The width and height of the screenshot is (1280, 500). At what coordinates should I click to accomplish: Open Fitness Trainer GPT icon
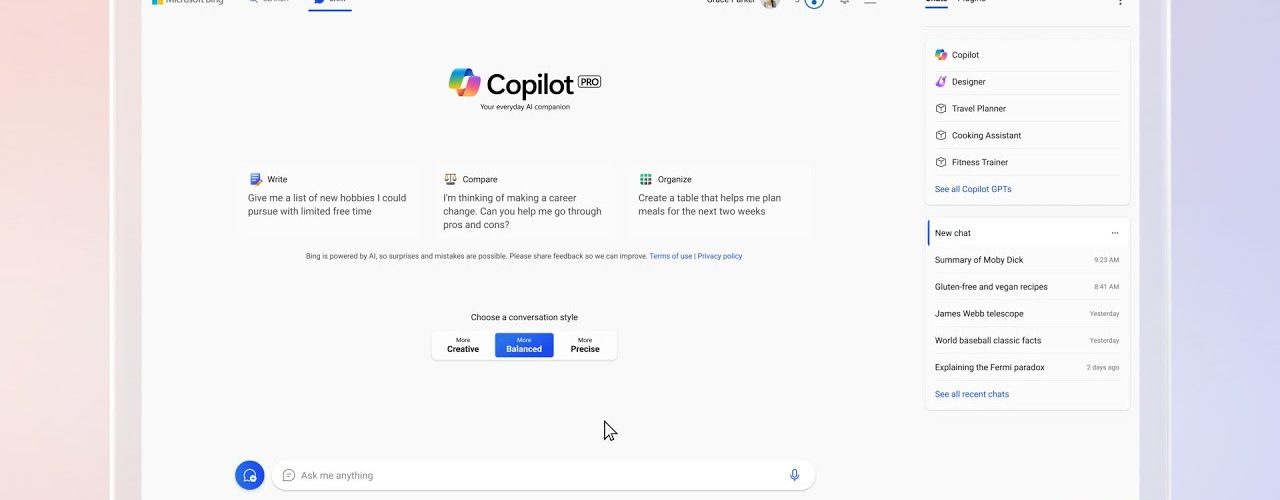tap(941, 162)
